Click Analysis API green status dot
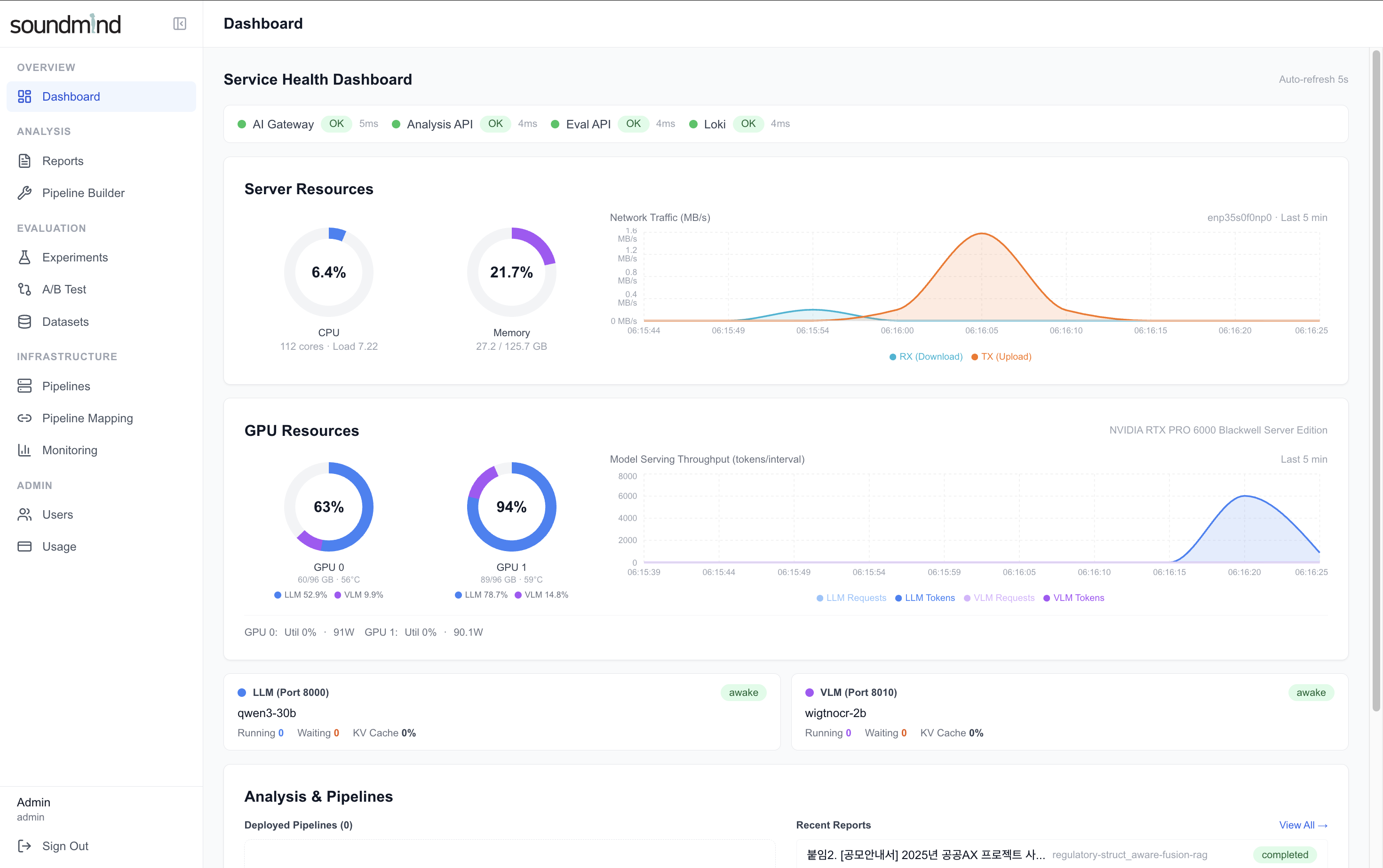The height and width of the screenshot is (868, 1383). pyautogui.click(x=396, y=124)
